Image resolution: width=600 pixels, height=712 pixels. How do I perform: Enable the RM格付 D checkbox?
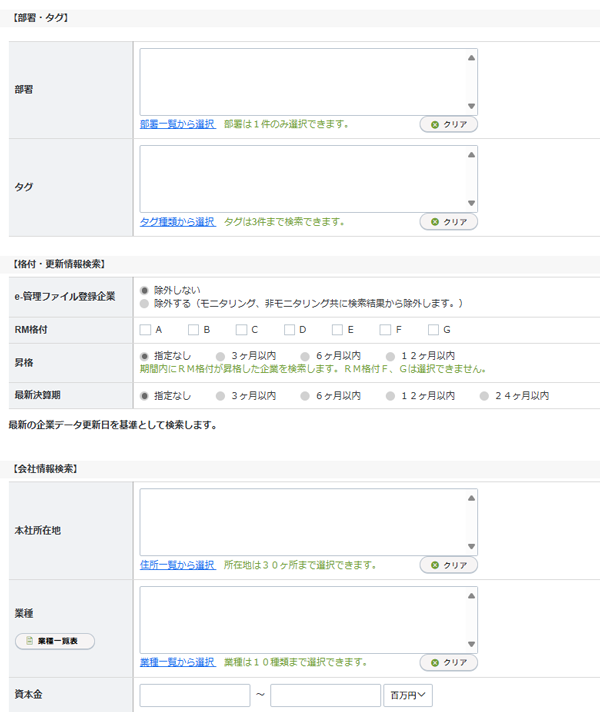point(289,329)
